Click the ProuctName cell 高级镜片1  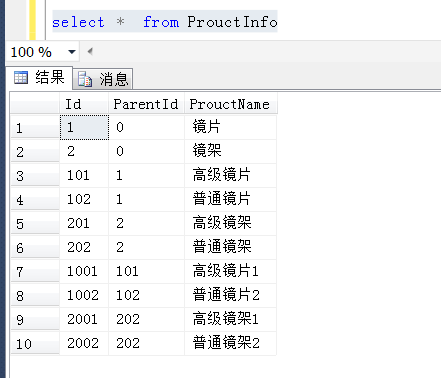pyautogui.click(x=230, y=271)
